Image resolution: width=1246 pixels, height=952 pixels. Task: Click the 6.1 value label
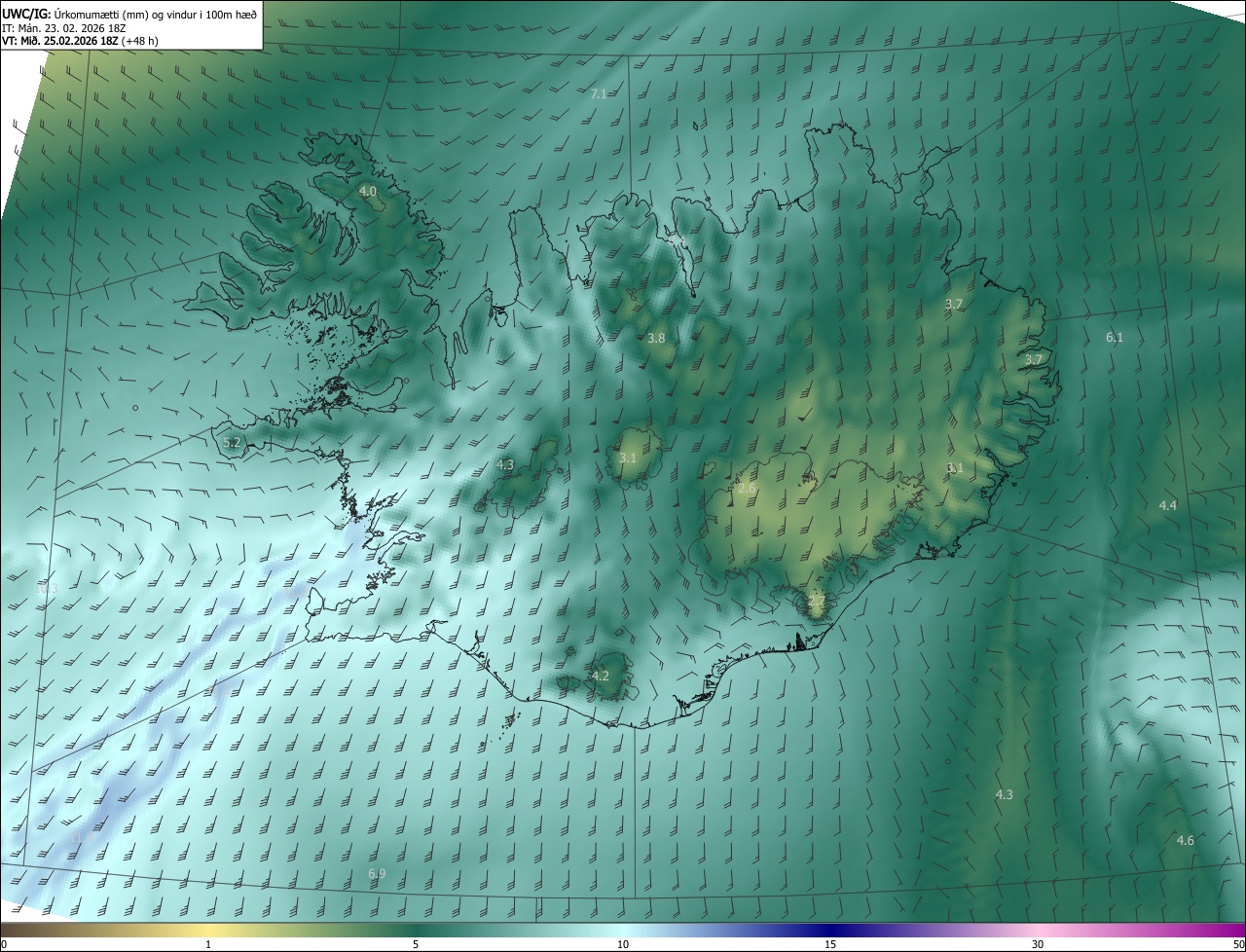point(1115,338)
